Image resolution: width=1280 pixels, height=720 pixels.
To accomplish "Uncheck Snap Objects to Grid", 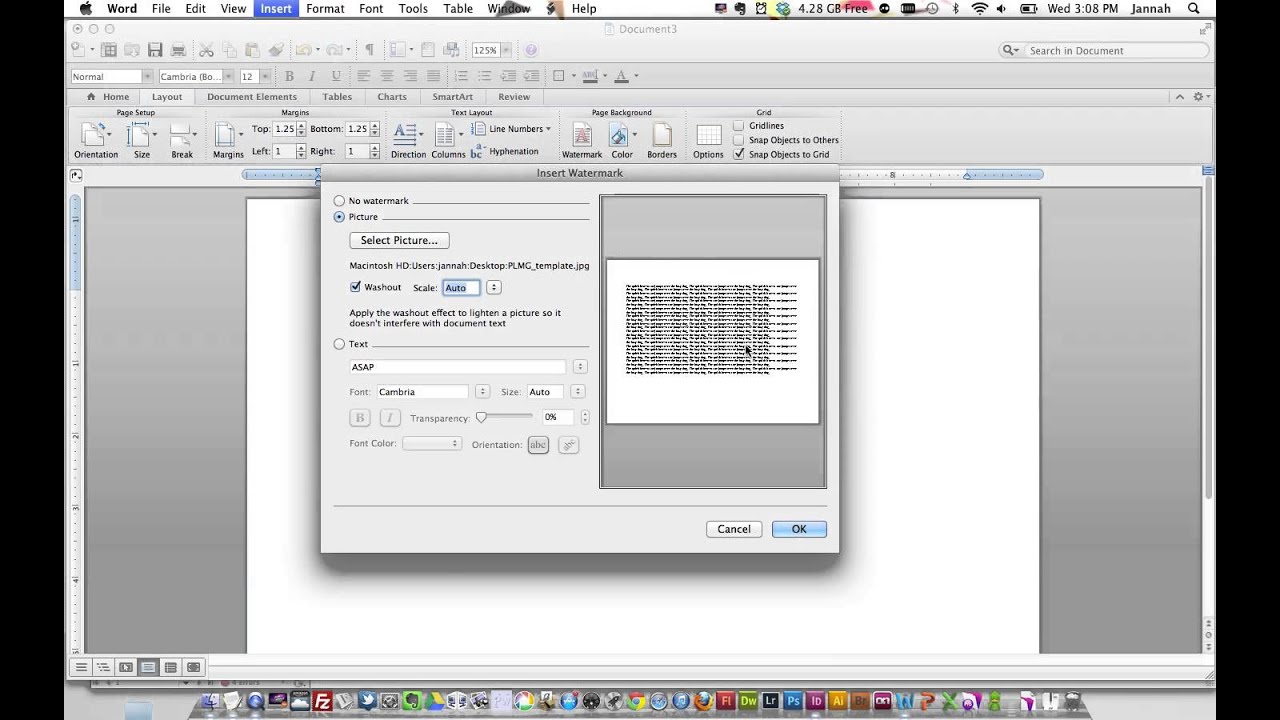I will pos(739,154).
